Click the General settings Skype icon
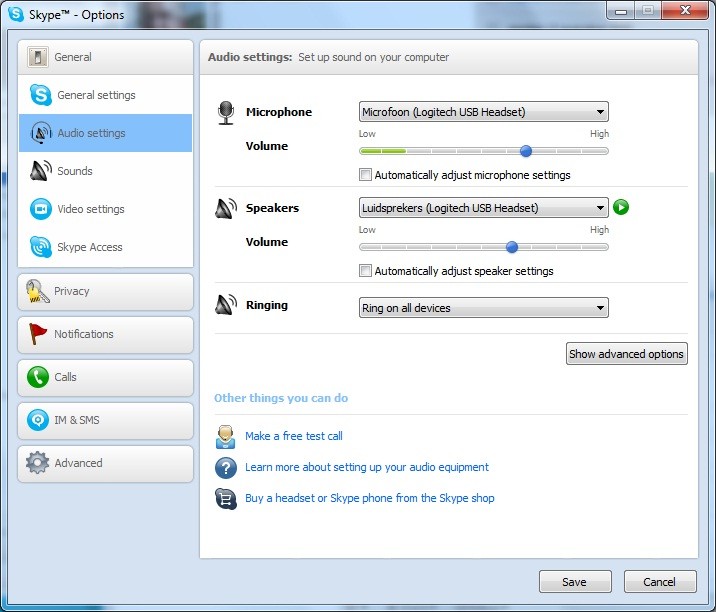Image resolution: width=716 pixels, height=612 pixels. point(41,95)
